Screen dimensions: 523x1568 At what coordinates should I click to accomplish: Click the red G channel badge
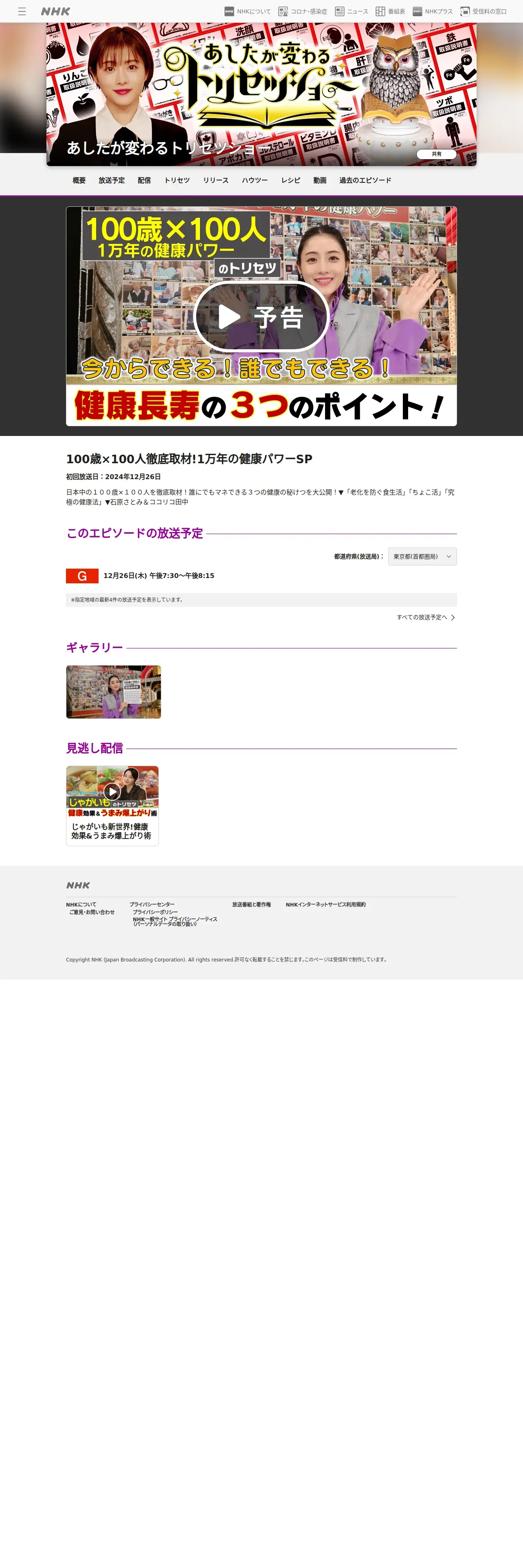coord(82,576)
